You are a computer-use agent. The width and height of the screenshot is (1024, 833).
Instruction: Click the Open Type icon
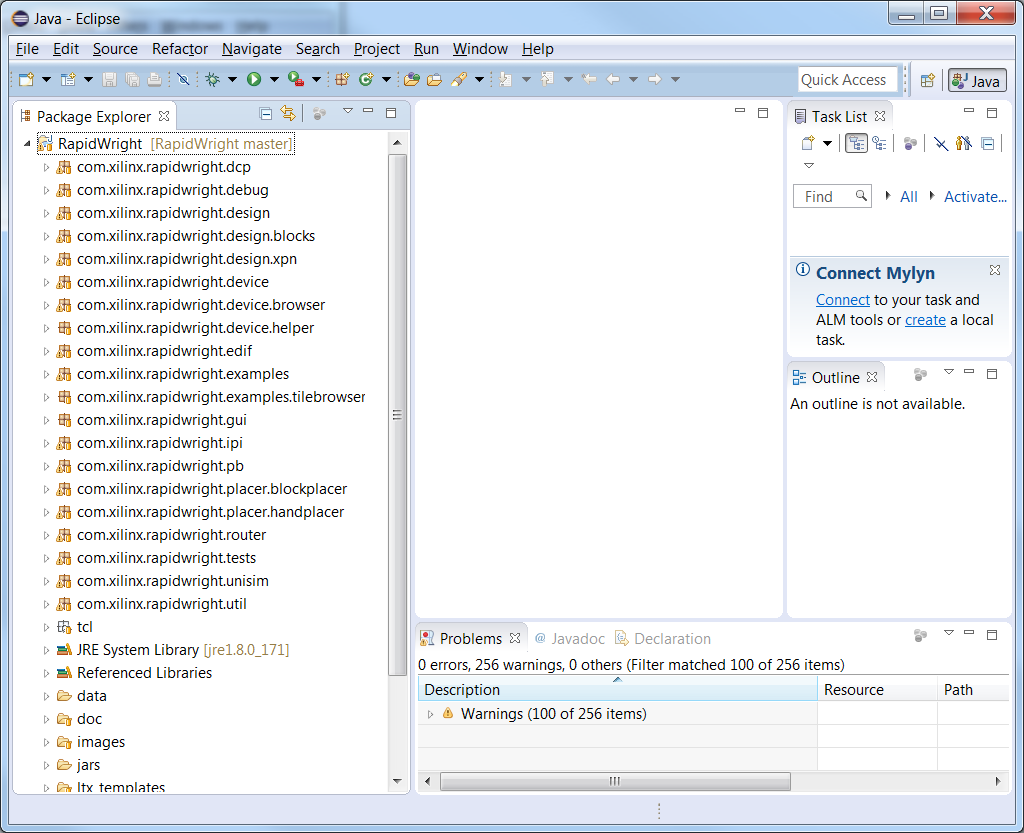[x=411, y=80]
